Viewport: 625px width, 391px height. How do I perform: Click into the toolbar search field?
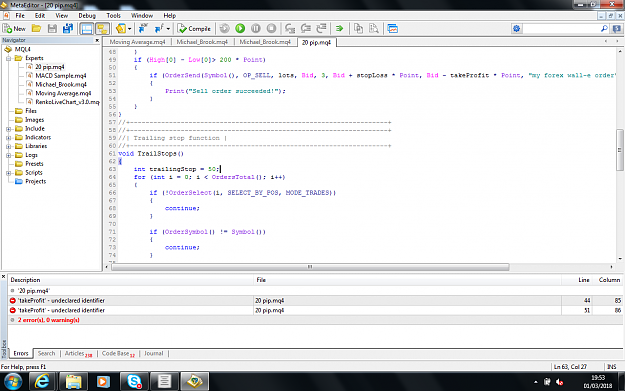(x=561, y=29)
